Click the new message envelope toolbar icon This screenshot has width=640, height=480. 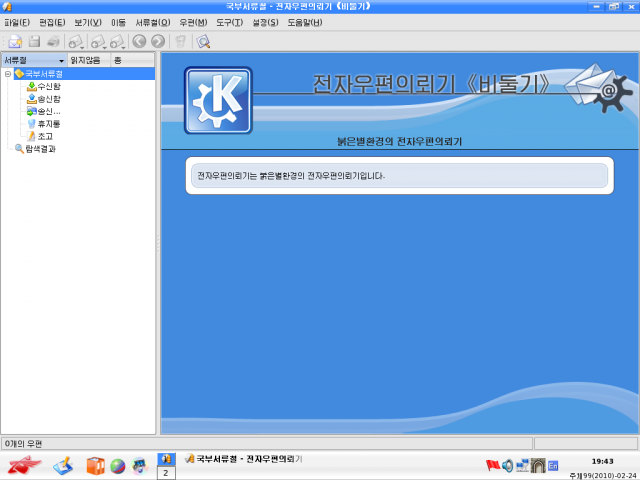[x=15, y=41]
